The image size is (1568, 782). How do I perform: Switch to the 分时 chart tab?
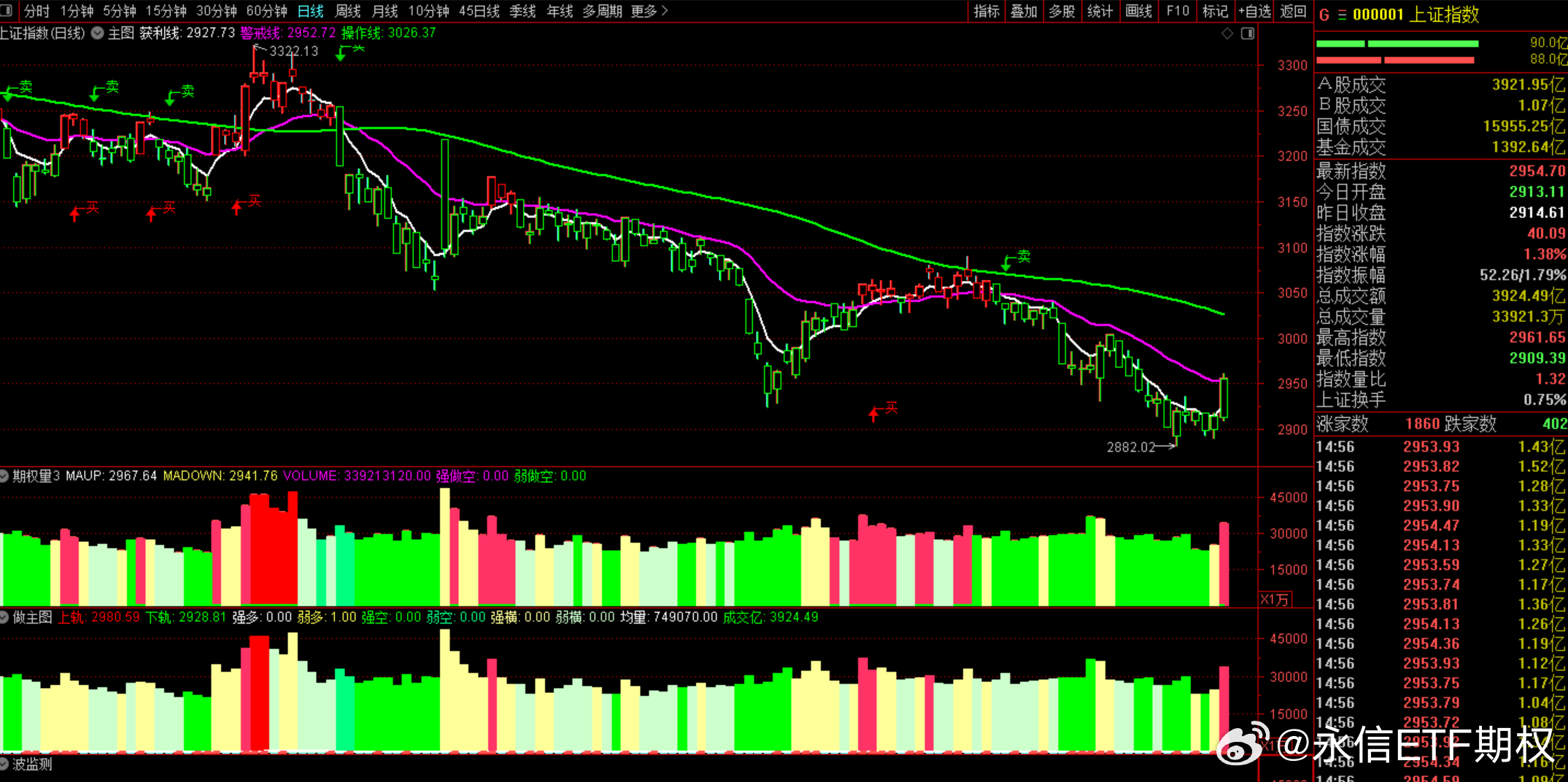point(36,11)
